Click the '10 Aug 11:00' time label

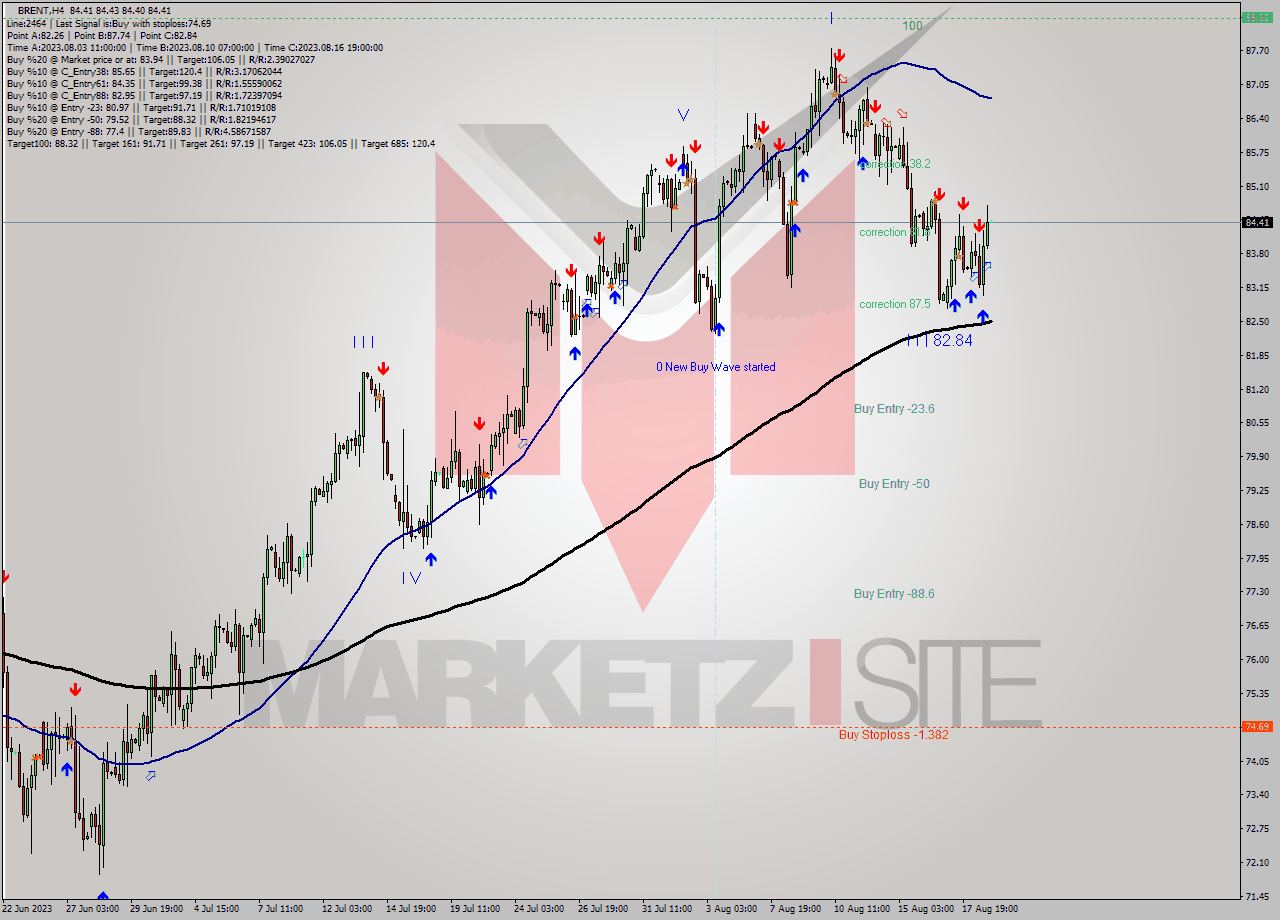point(861,909)
